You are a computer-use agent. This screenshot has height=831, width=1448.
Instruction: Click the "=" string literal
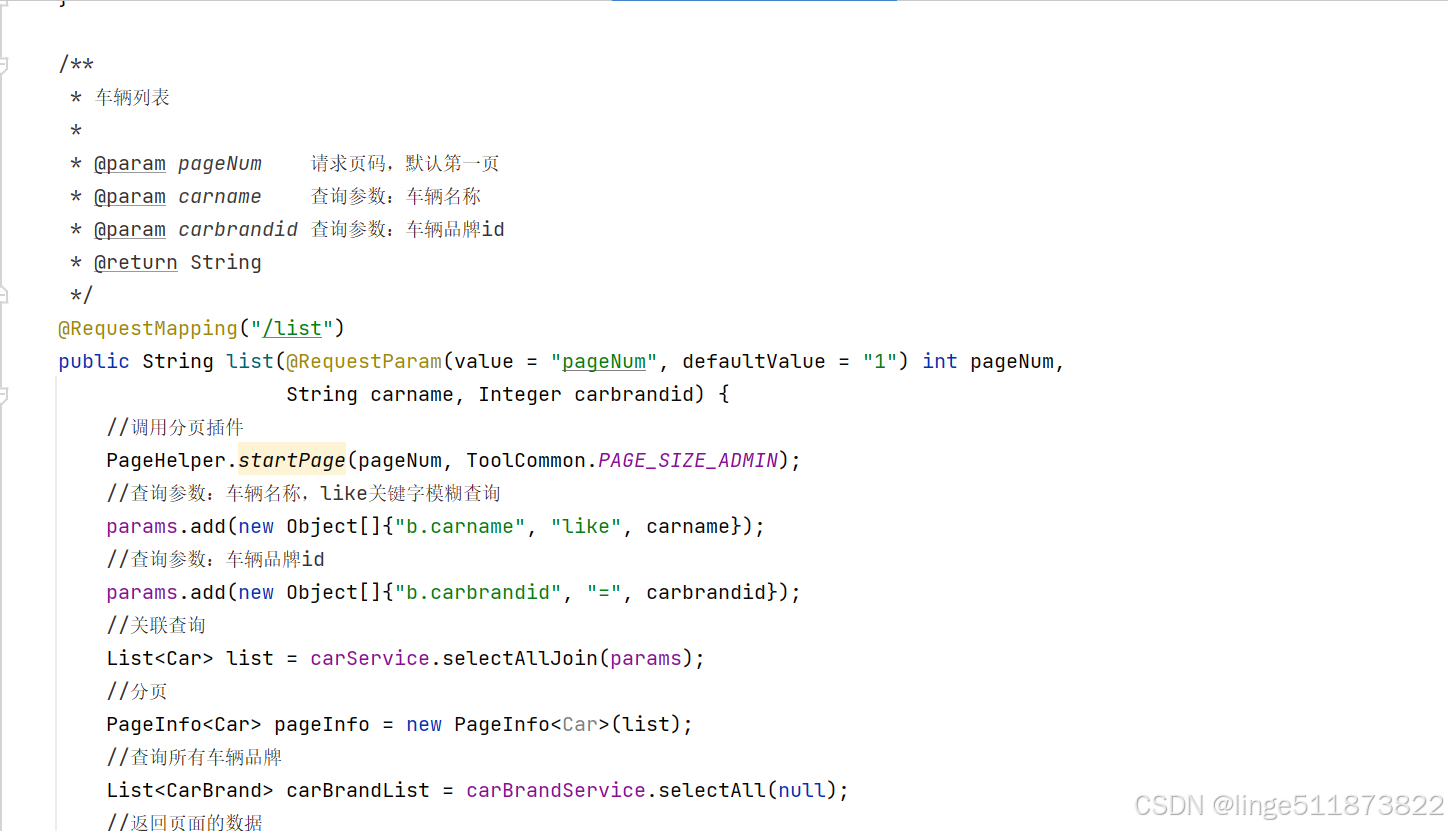(604, 592)
